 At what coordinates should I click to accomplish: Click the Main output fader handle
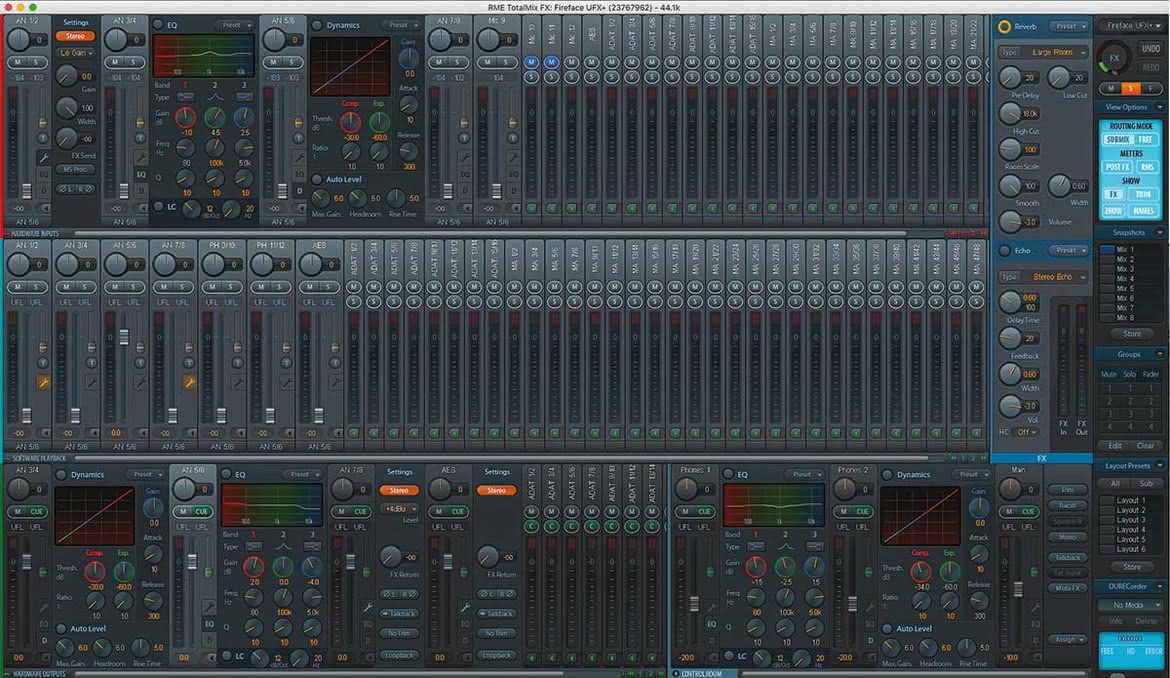(x=1017, y=589)
